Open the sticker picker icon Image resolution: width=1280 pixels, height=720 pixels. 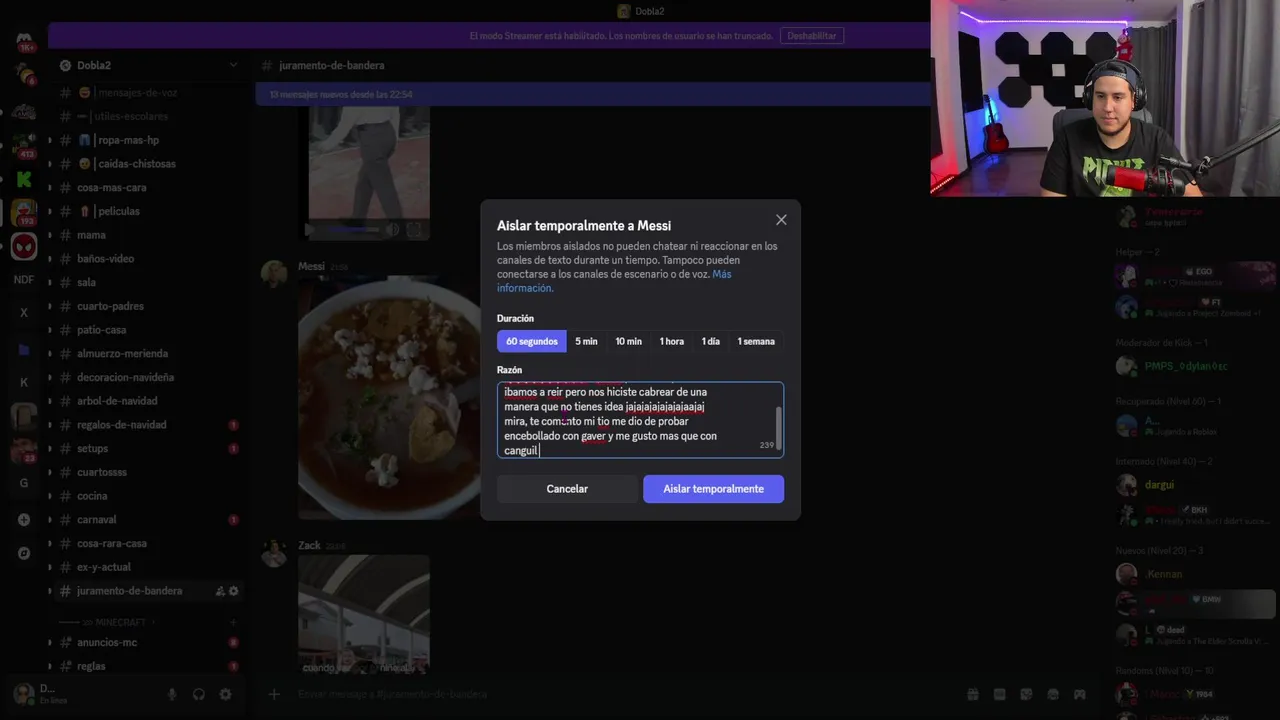click(1026, 694)
